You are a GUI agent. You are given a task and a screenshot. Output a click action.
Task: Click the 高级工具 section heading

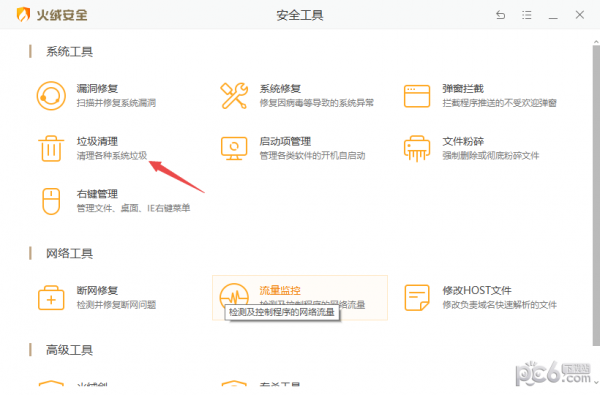tap(69, 350)
